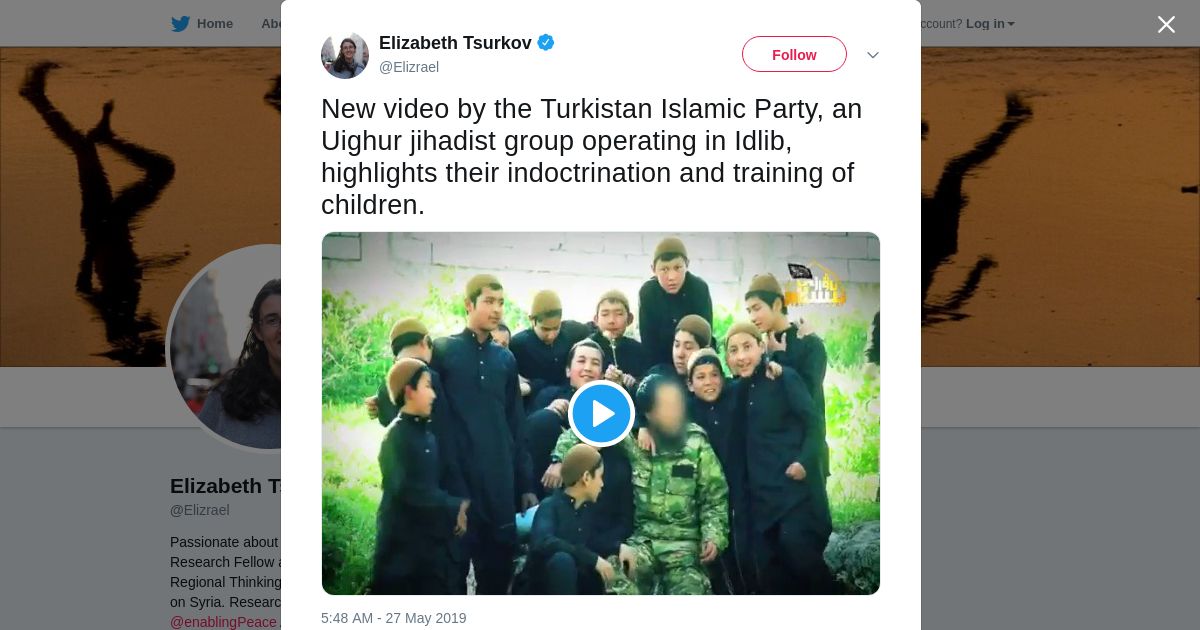
Task: Follow Elizabeth Tsurkov
Action: click(794, 54)
